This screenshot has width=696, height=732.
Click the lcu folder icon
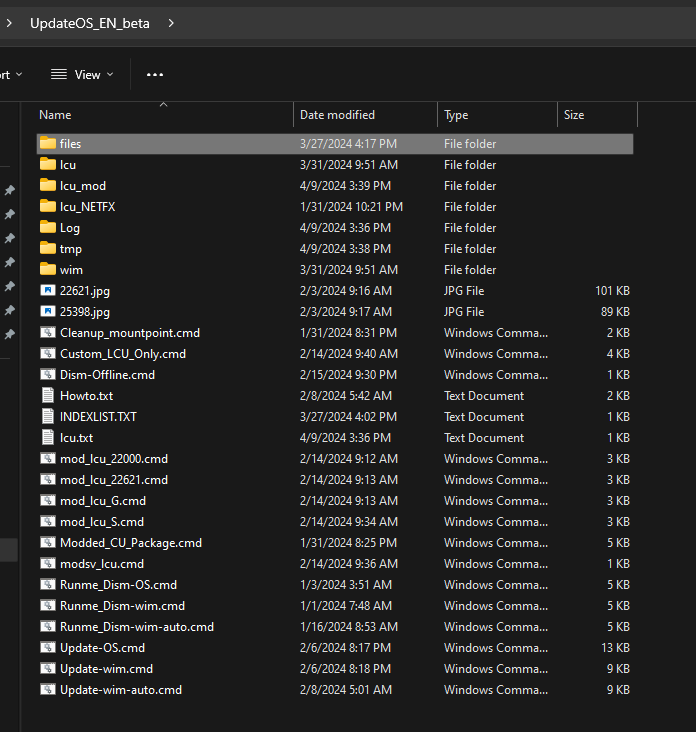(x=48, y=164)
